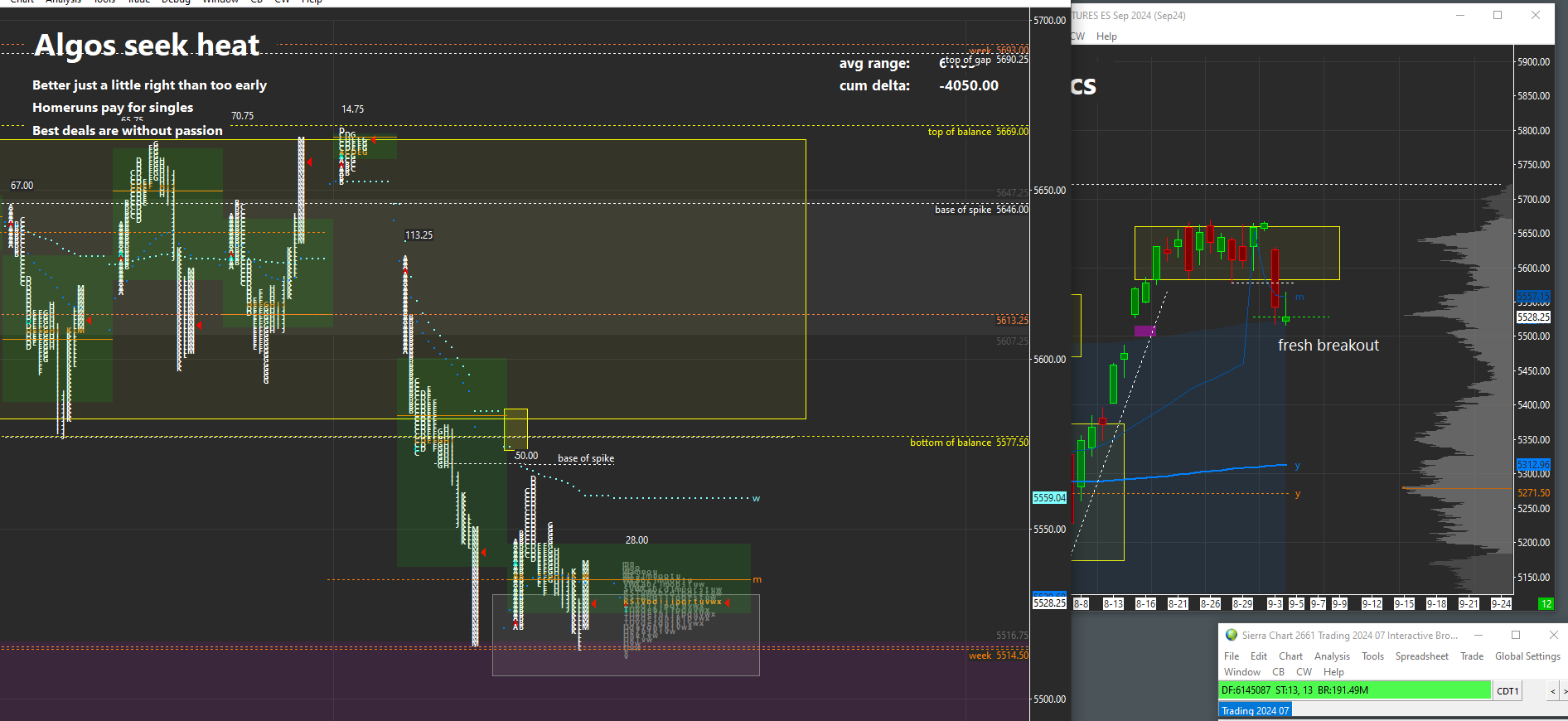Viewport: 1568px width, 721px height.
Task: Click the Sierra Chart globe icon
Action: click(1231, 635)
